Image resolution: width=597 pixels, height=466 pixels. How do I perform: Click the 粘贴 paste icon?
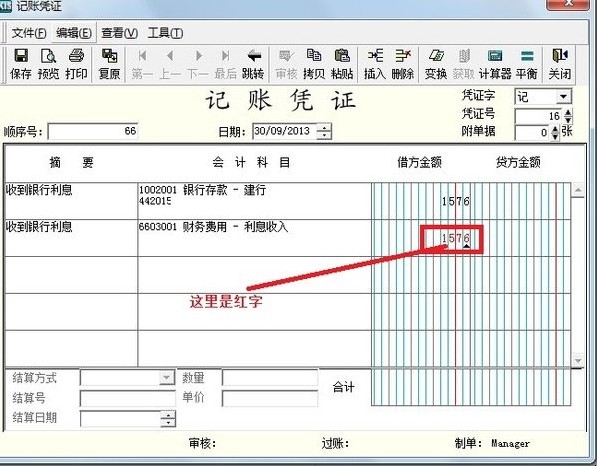[342, 64]
